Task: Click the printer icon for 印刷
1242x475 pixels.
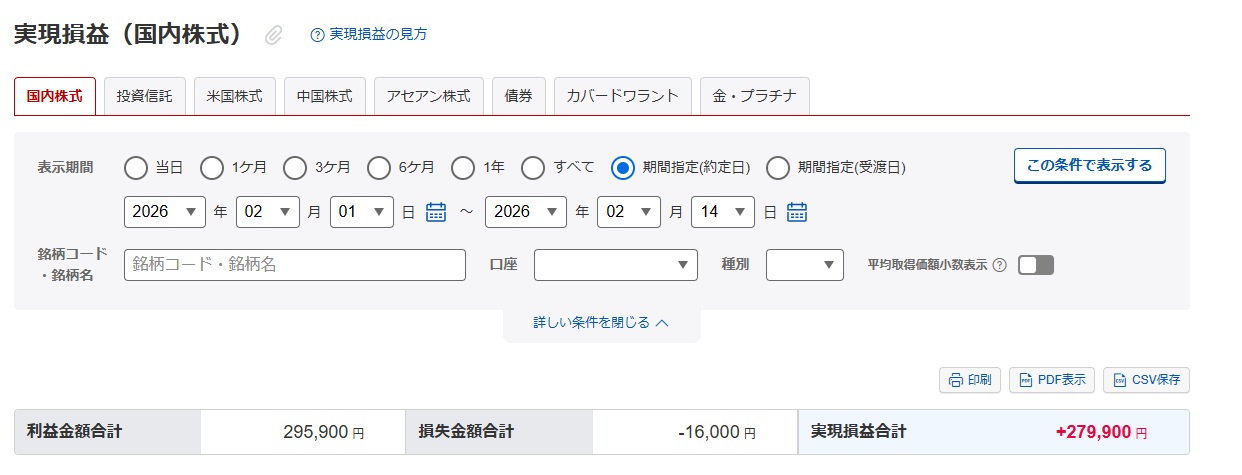Action: pyautogui.click(x=955, y=380)
